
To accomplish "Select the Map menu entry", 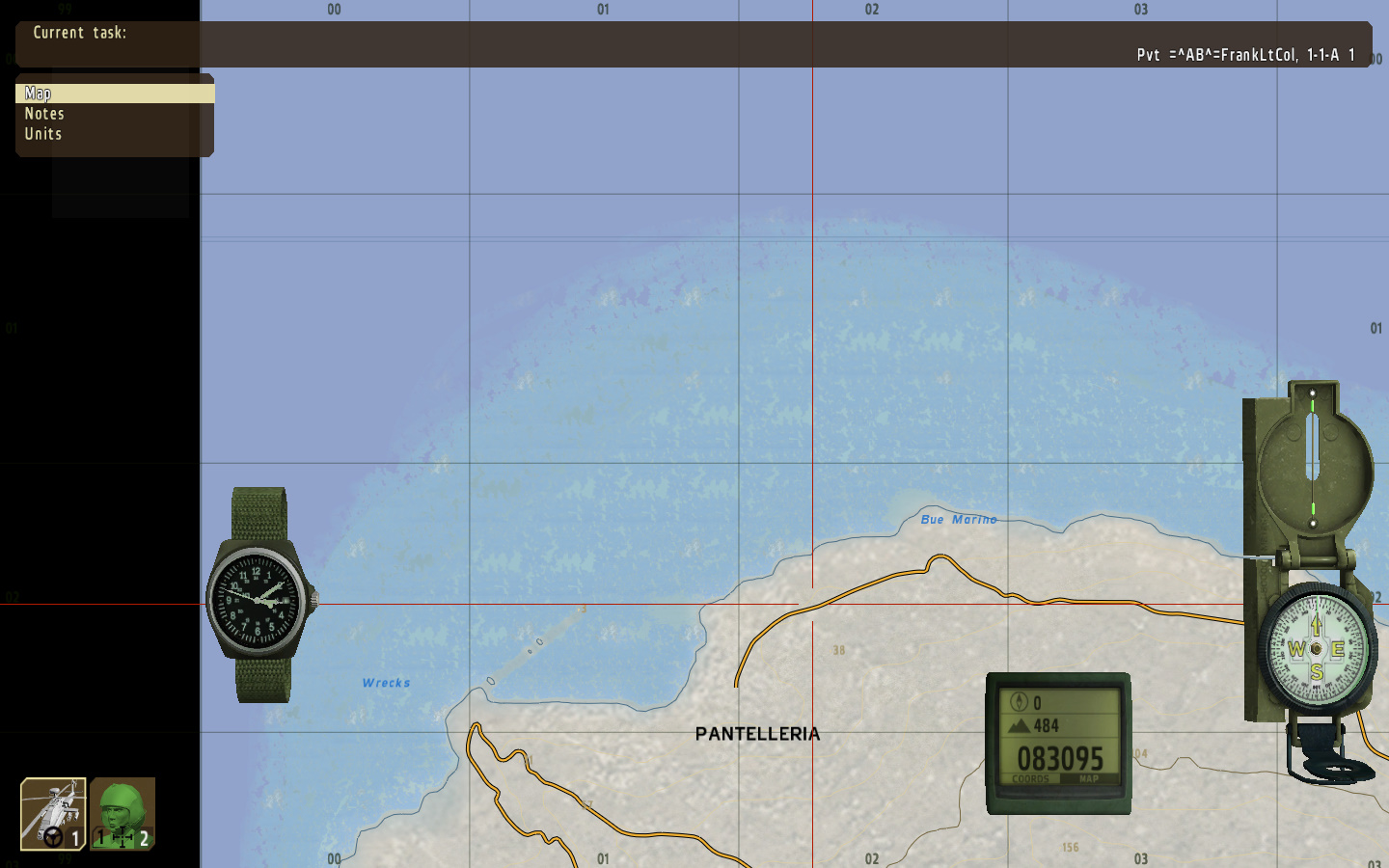I will pos(115,94).
